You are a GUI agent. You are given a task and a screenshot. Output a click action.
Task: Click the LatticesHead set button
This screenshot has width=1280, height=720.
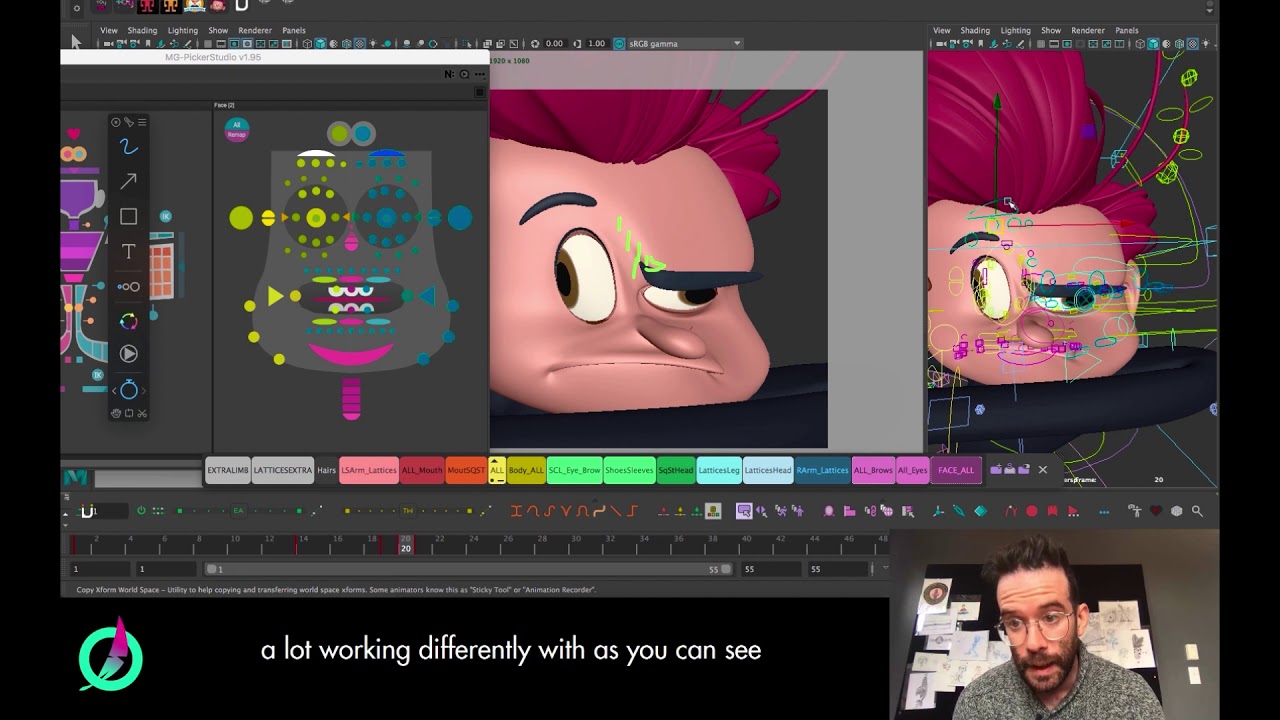point(768,470)
